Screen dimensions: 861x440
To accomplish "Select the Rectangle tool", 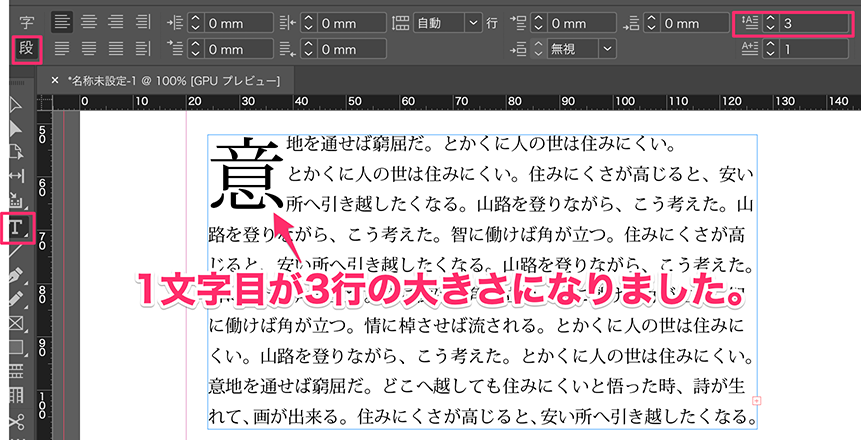I will coord(15,347).
